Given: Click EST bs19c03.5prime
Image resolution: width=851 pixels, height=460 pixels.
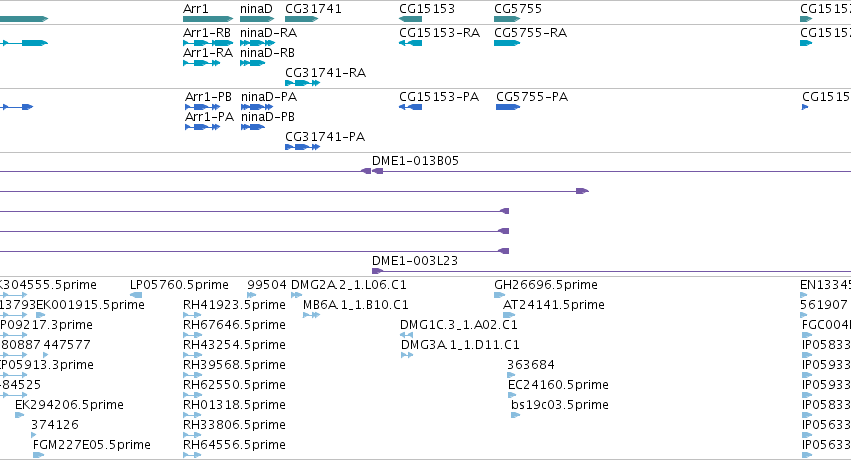Looking at the screenshot, I should tap(560, 405).
